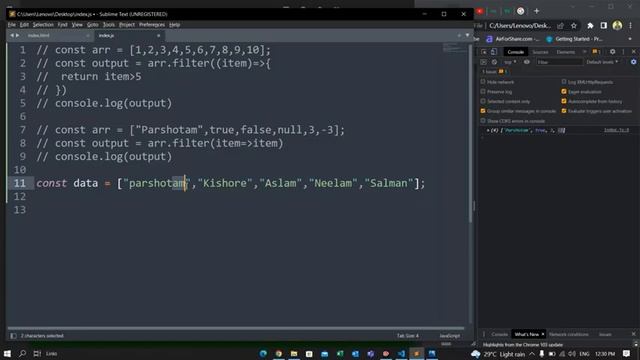
Task: Open the Find menu
Action: pos(62,25)
